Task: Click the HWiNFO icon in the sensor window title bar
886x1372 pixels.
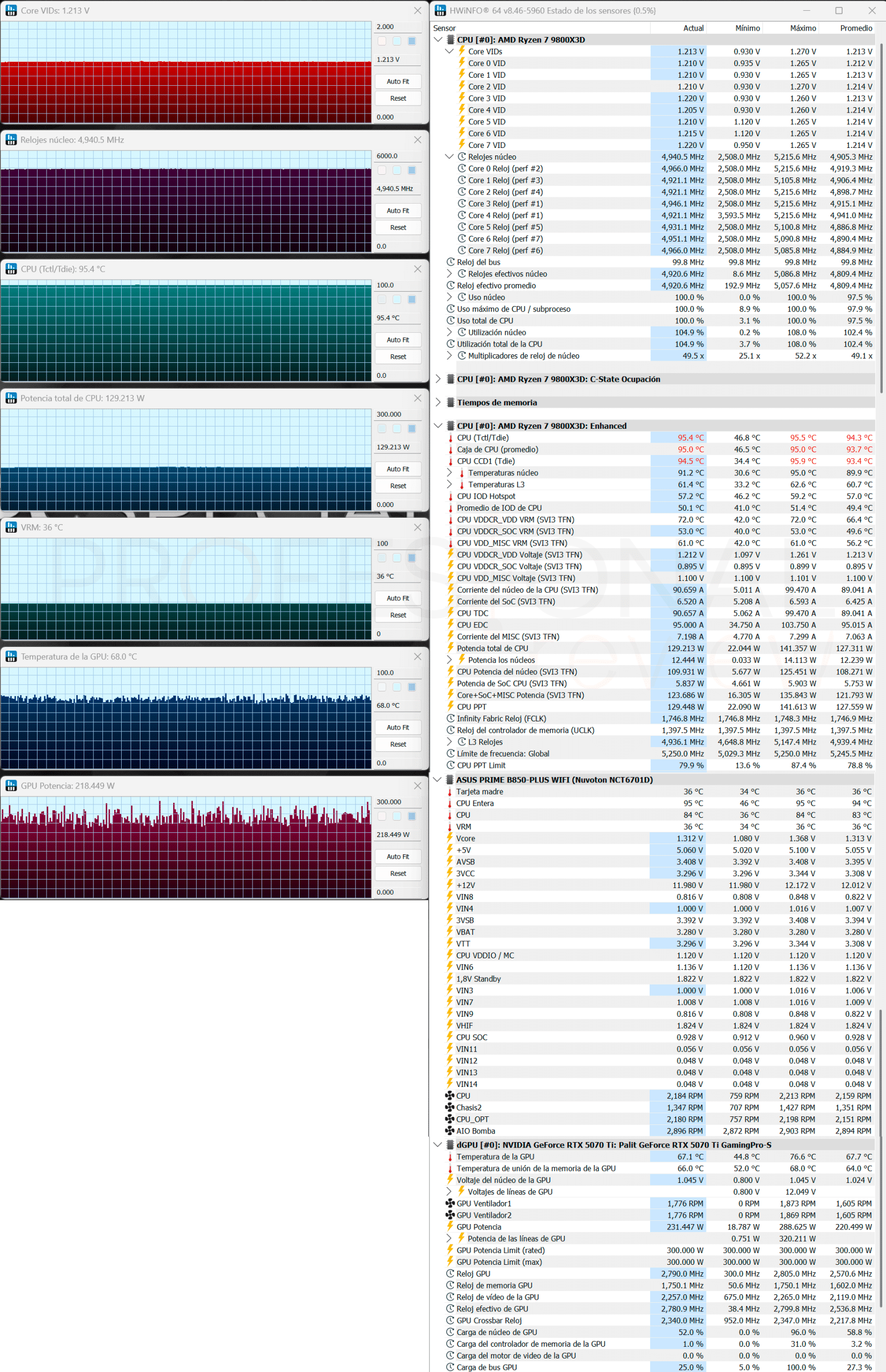Action: (440, 10)
